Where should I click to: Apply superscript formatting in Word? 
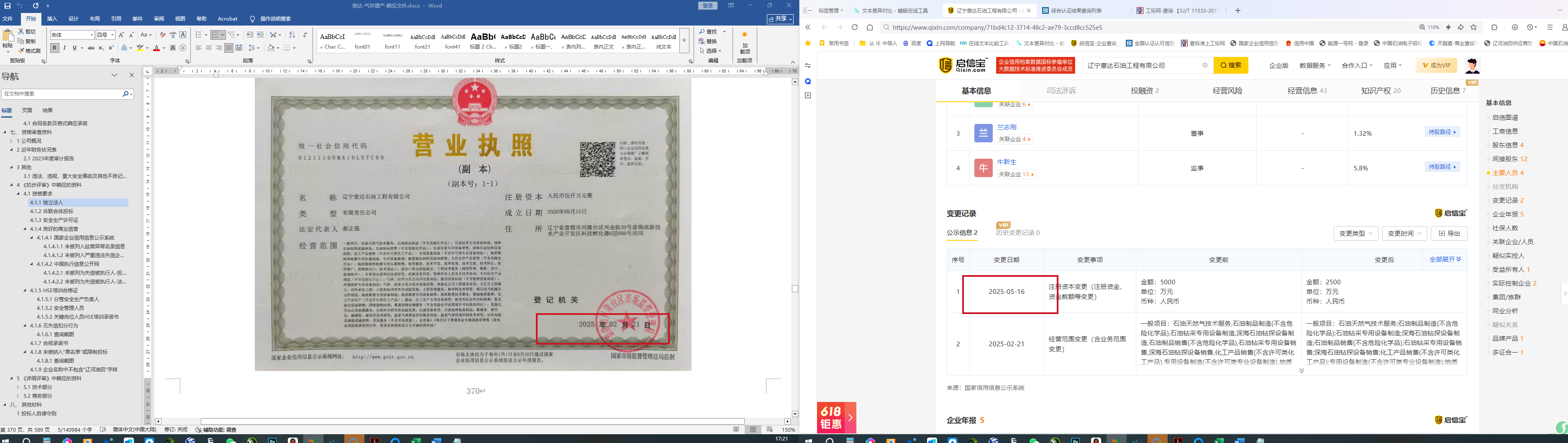(x=111, y=48)
